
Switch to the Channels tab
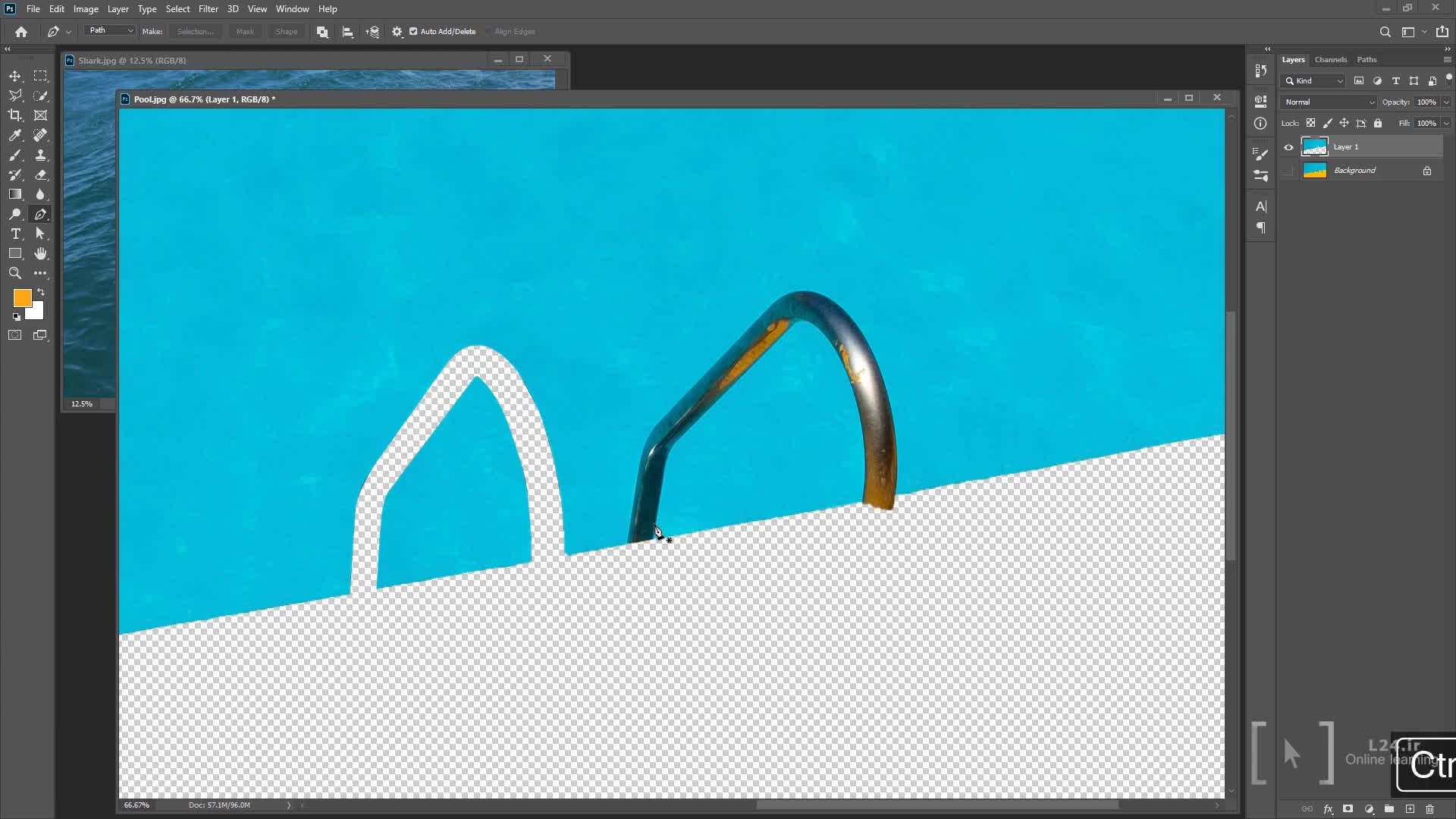pyautogui.click(x=1330, y=60)
